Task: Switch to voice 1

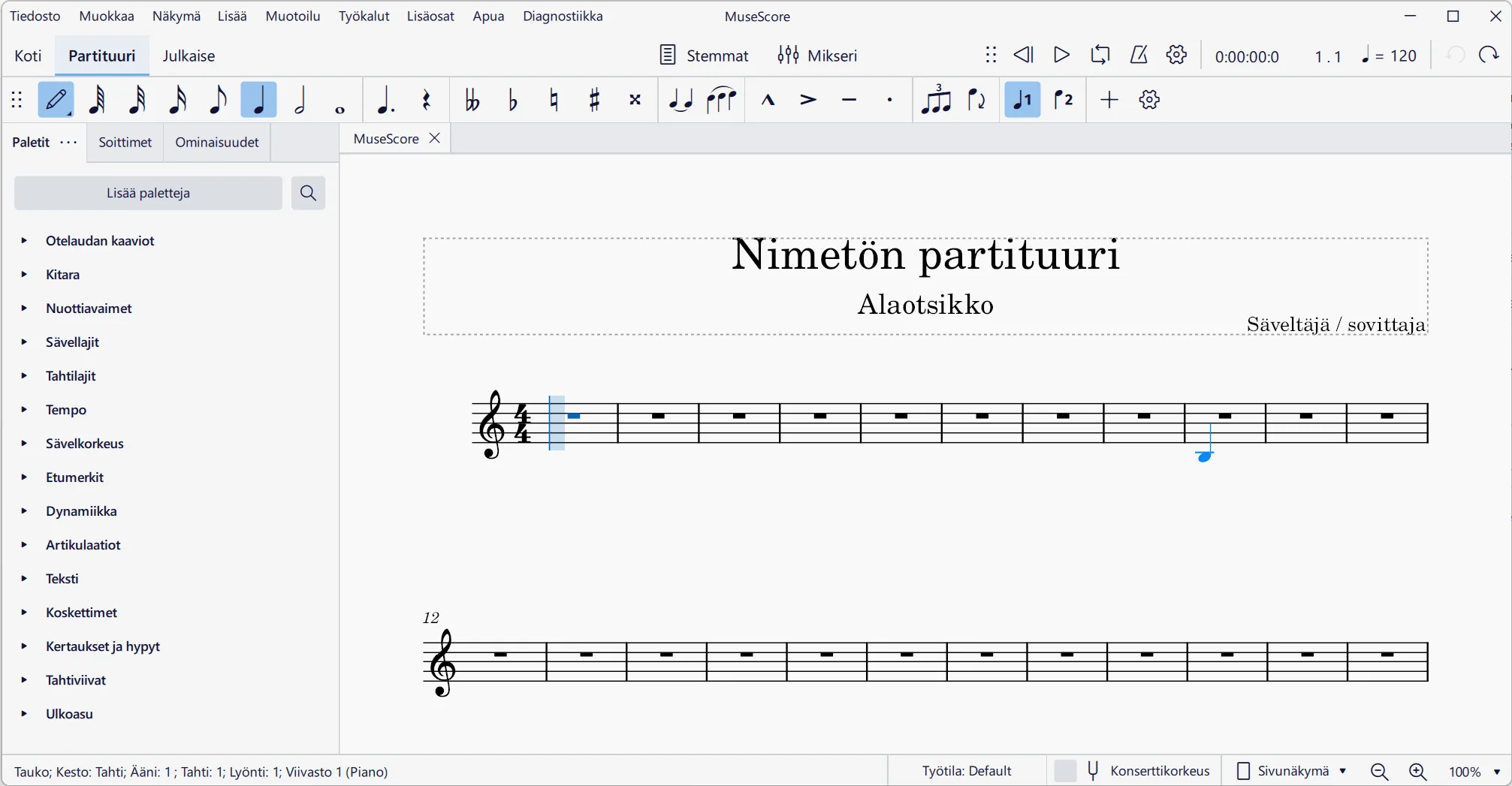Action: coord(1023,100)
